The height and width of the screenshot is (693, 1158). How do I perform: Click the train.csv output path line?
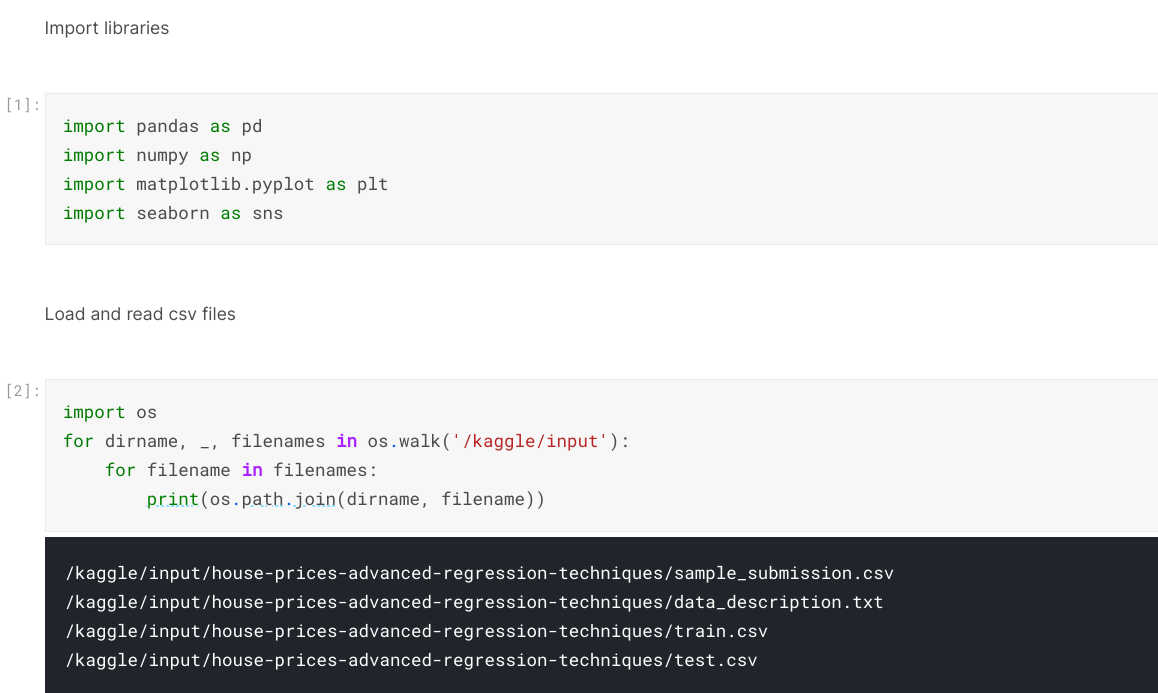417,631
